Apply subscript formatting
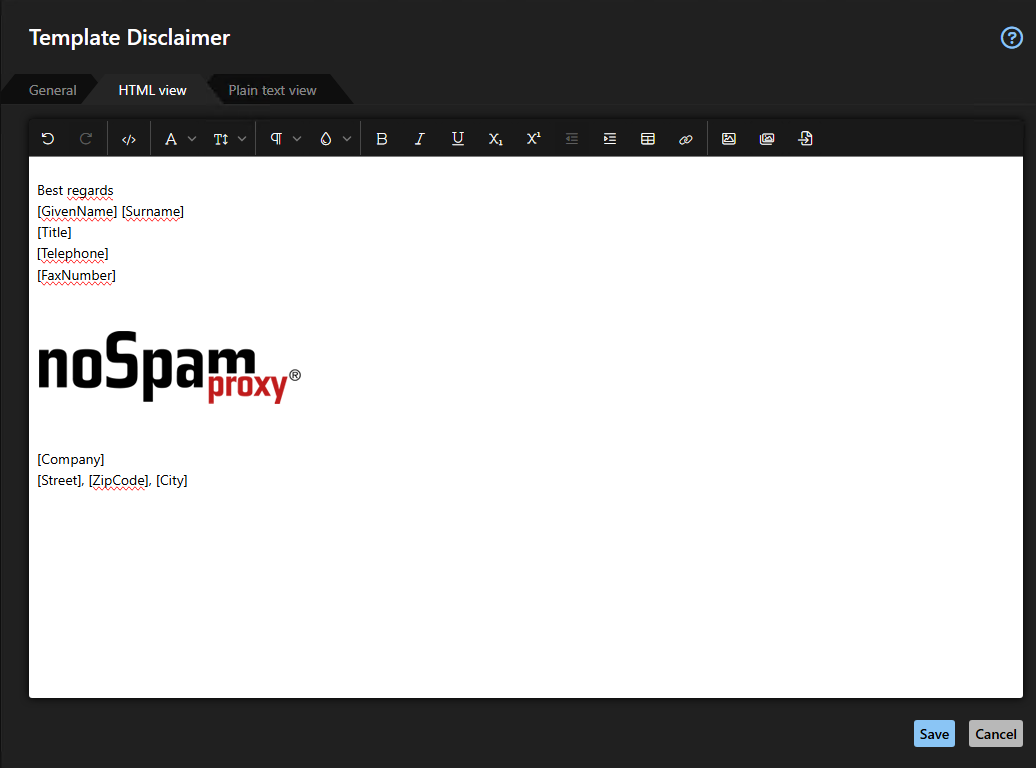The image size is (1036, 768). (x=496, y=139)
